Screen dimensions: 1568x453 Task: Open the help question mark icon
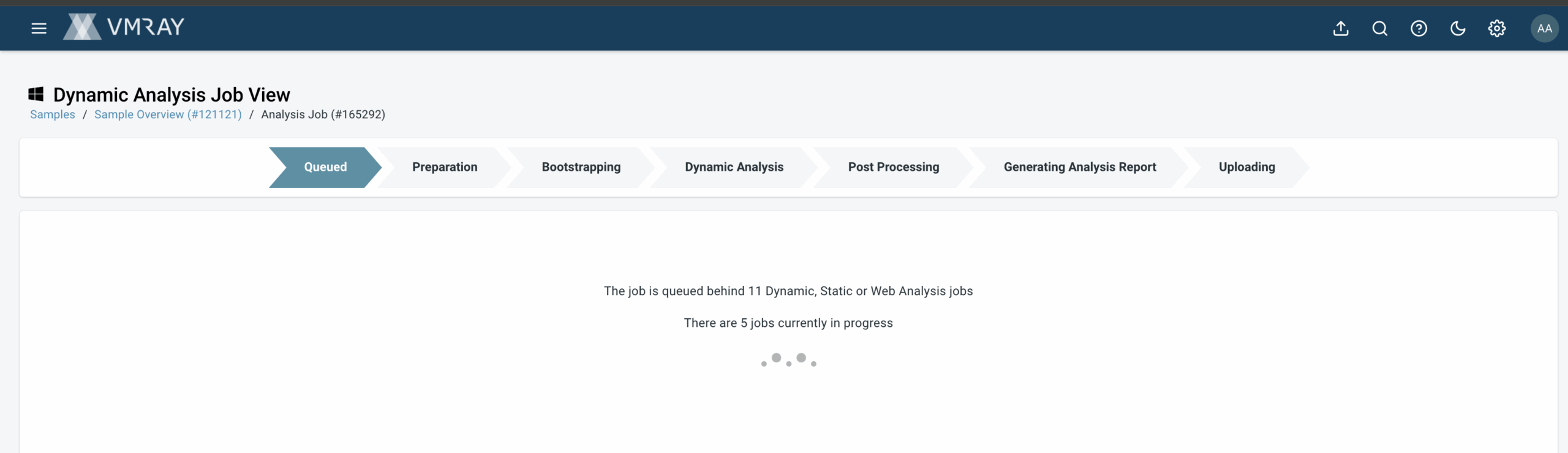1419,28
